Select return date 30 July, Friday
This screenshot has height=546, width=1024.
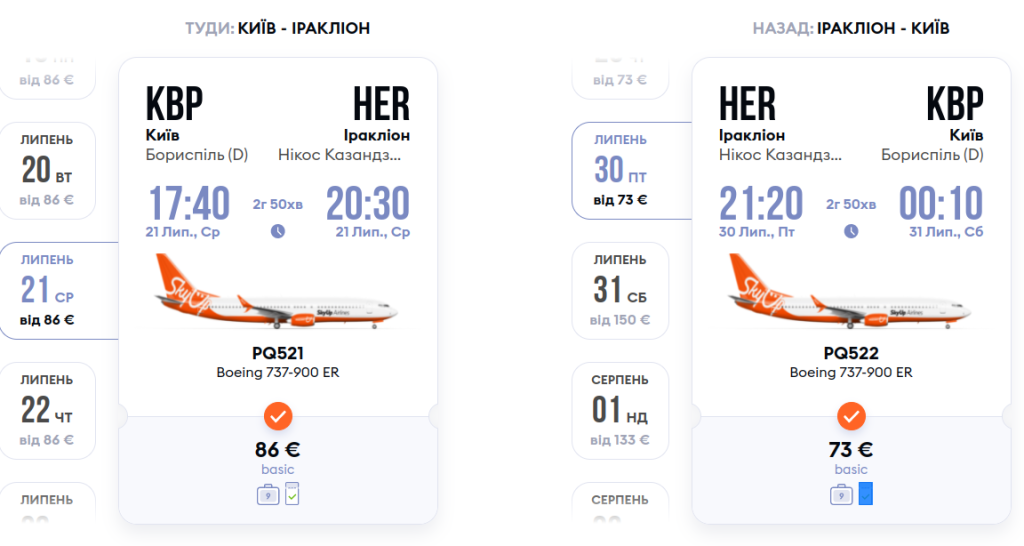point(620,171)
